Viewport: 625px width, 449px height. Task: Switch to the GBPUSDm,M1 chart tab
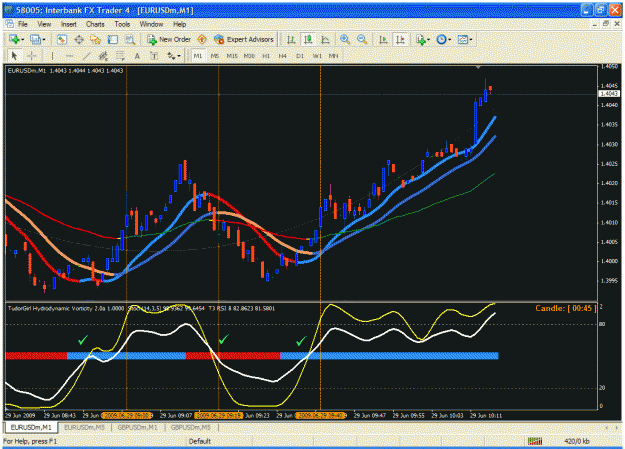[x=138, y=427]
